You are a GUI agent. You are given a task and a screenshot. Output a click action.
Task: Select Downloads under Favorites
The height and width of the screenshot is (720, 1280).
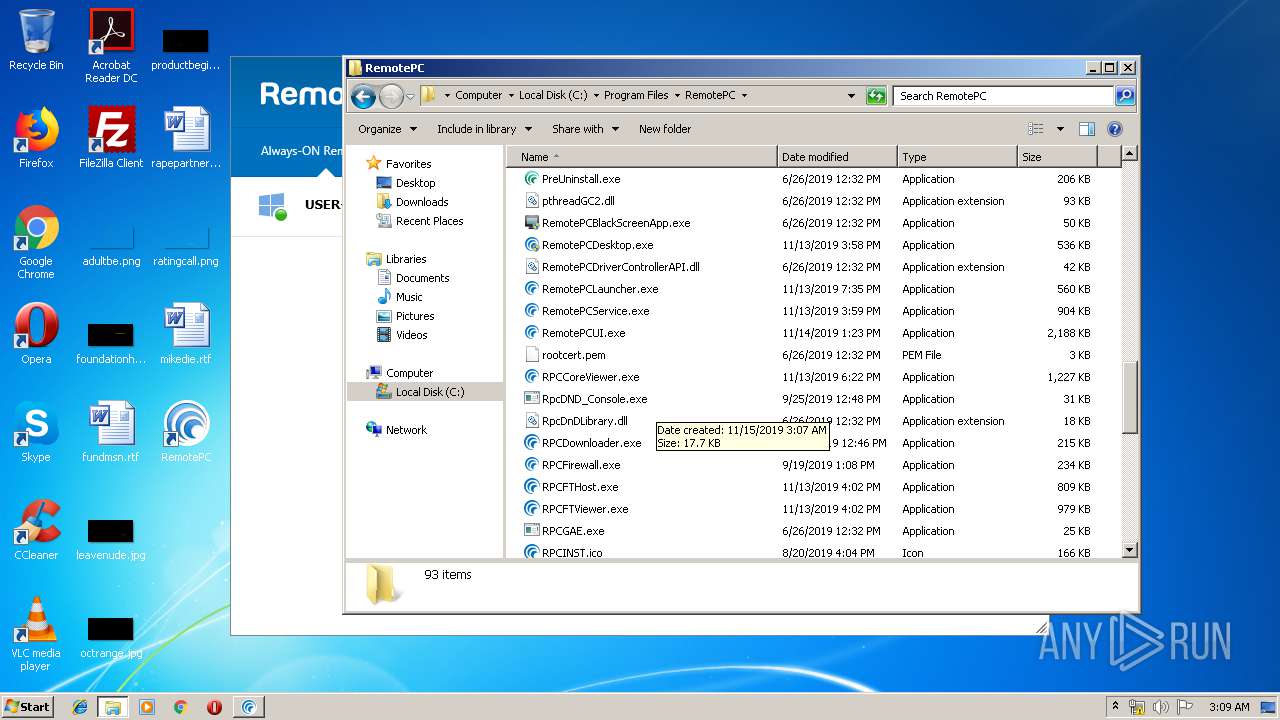pos(421,202)
